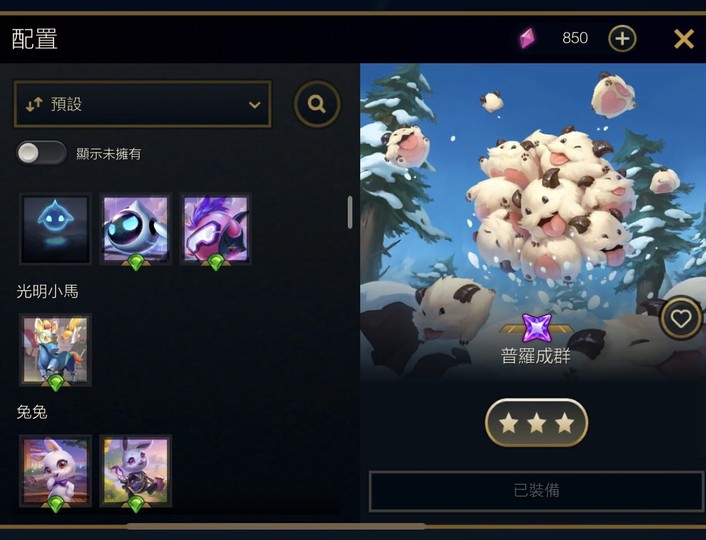Viewport: 706px width, 540px height.
Task: Click the 已裝備 equipped button
Action: (x=536, y=491)
